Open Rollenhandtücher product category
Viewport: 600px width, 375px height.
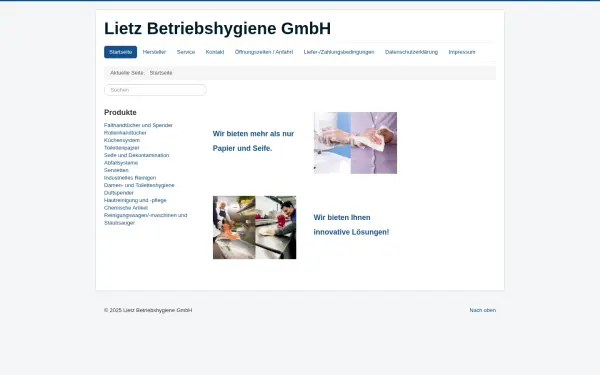pos(125,133)
